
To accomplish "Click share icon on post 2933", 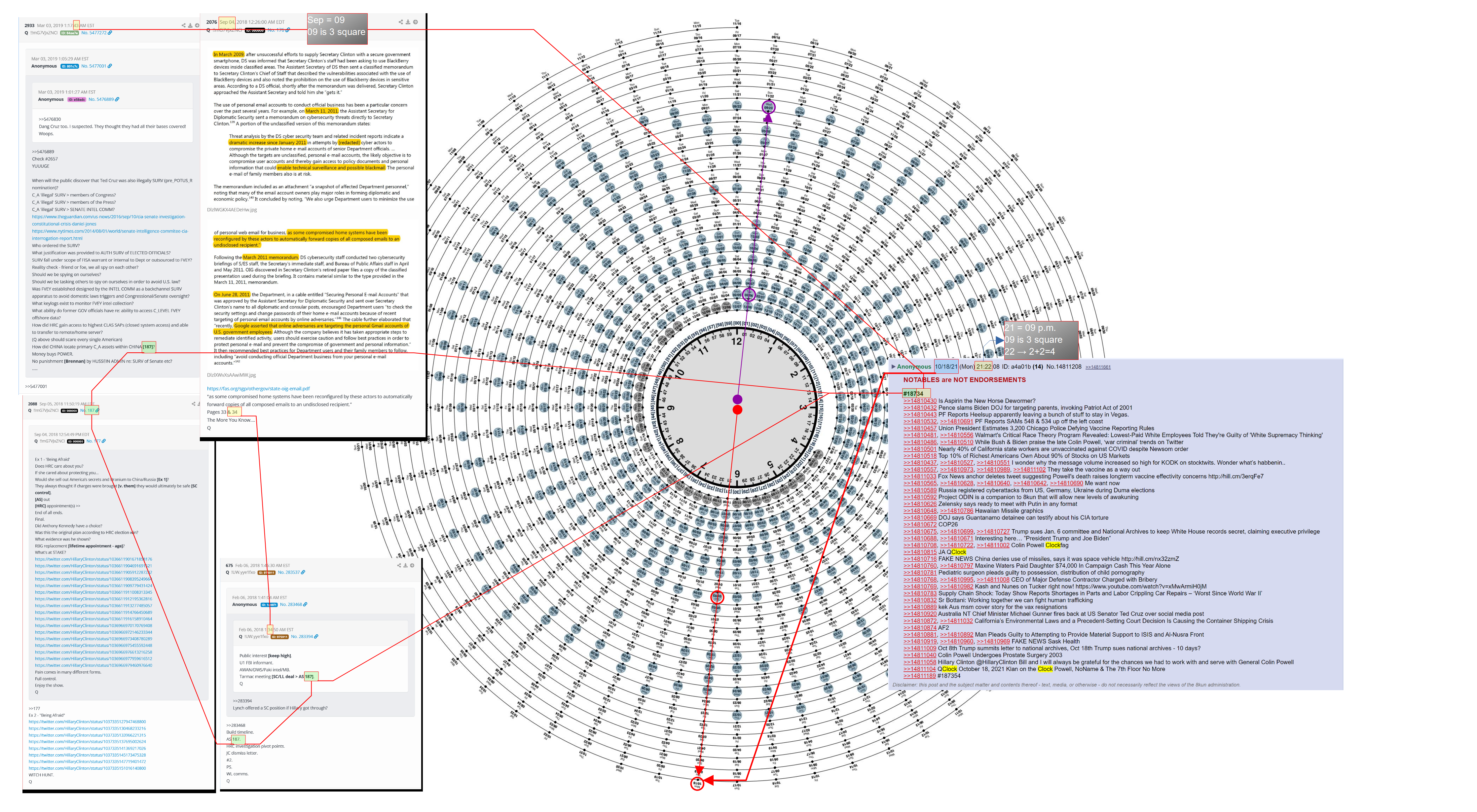I will click(x=183, y=25).
